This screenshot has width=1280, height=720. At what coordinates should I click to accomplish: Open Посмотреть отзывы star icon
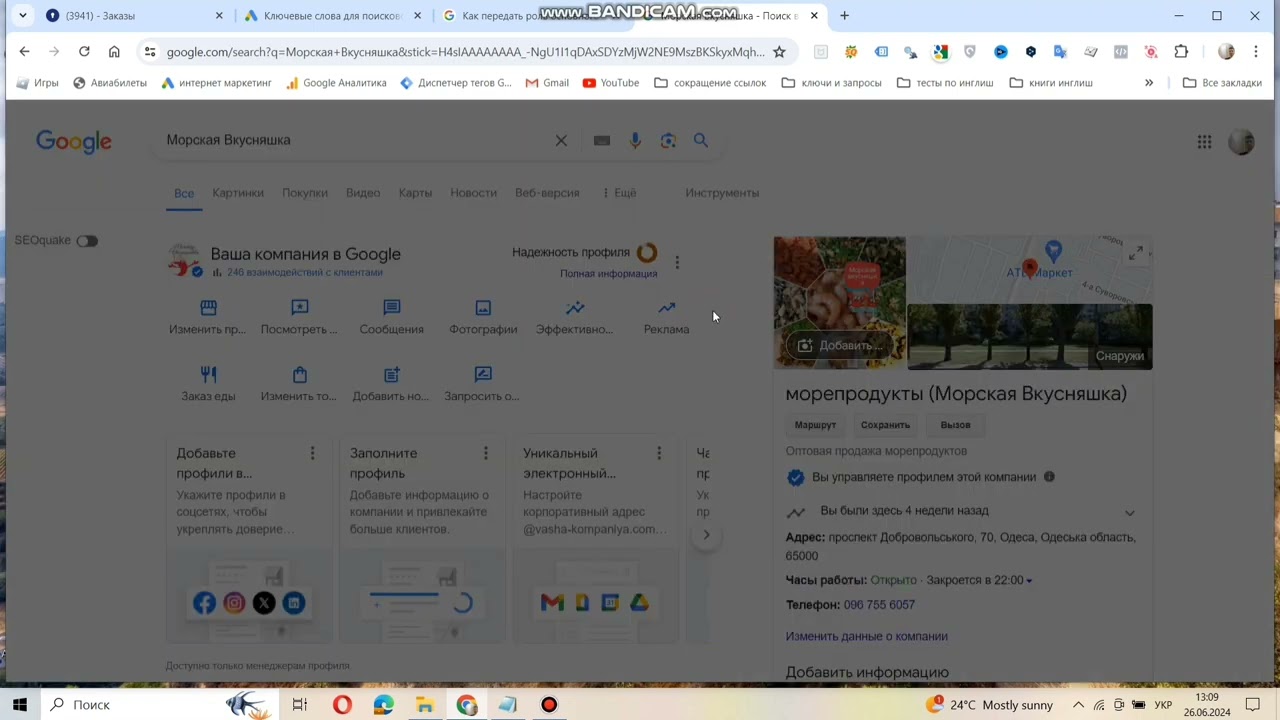point(300,308)
